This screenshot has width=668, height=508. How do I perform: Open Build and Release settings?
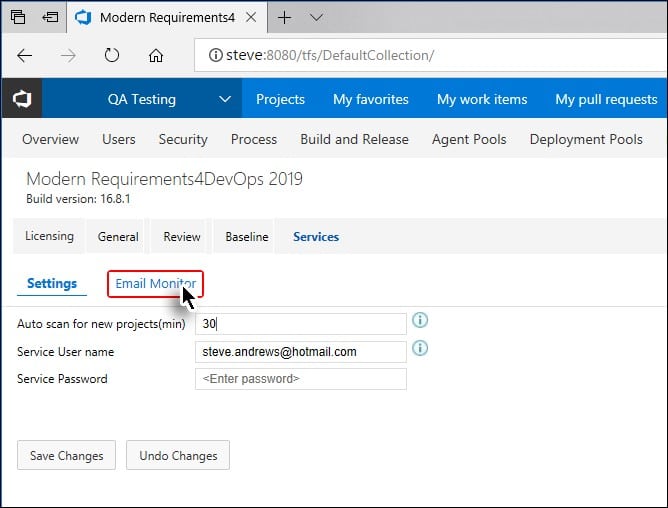pos(354,139)
